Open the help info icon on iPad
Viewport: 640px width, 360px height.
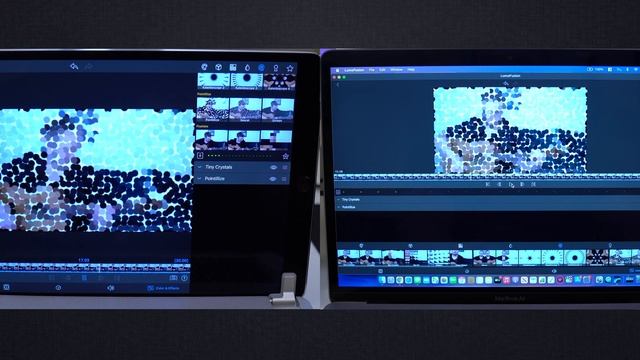[184, 278]
